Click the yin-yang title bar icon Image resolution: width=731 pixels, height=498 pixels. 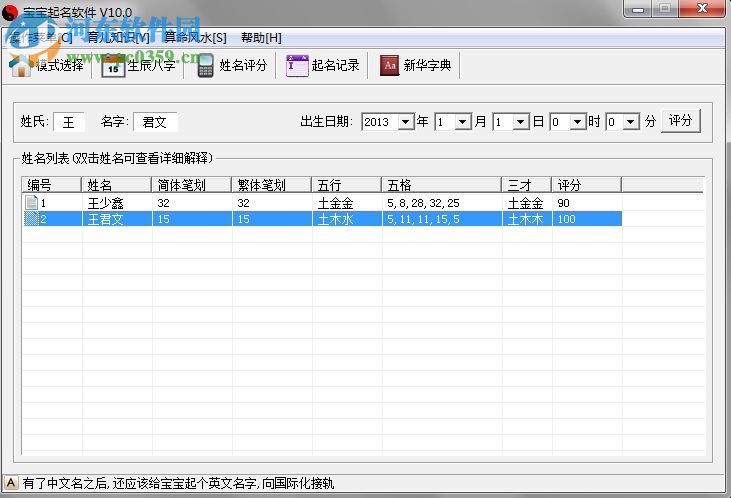[x=10, y=13]
